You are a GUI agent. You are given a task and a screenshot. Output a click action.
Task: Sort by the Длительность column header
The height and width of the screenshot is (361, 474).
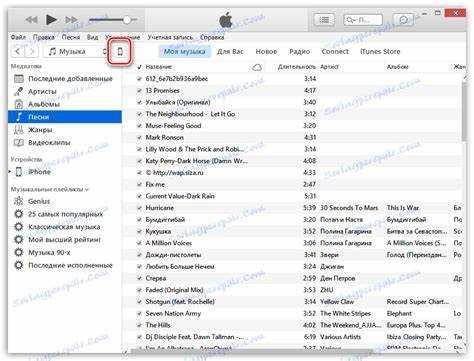[x=296, y=67]
